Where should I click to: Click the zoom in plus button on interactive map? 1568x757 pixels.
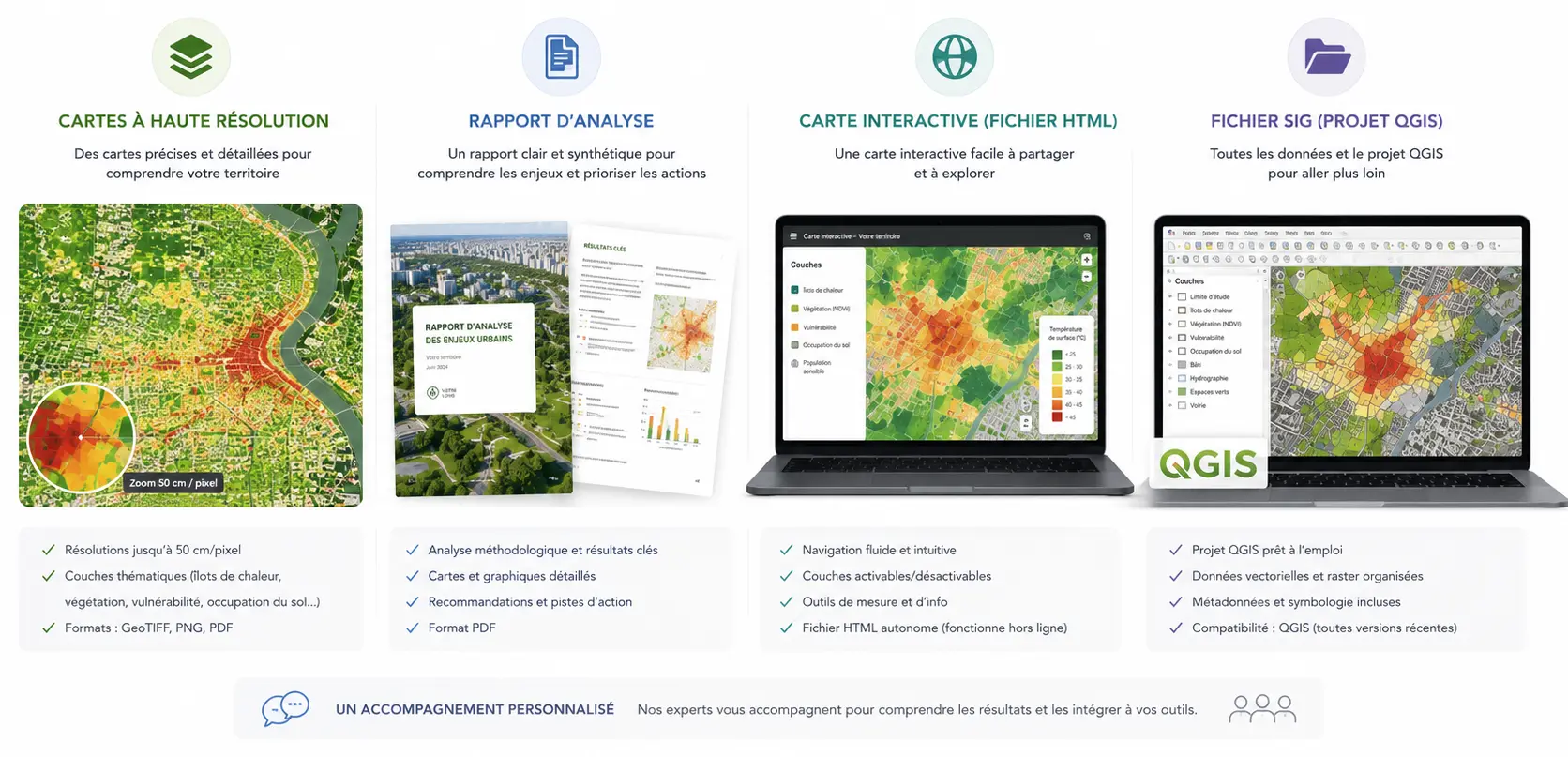point(1086,261)
